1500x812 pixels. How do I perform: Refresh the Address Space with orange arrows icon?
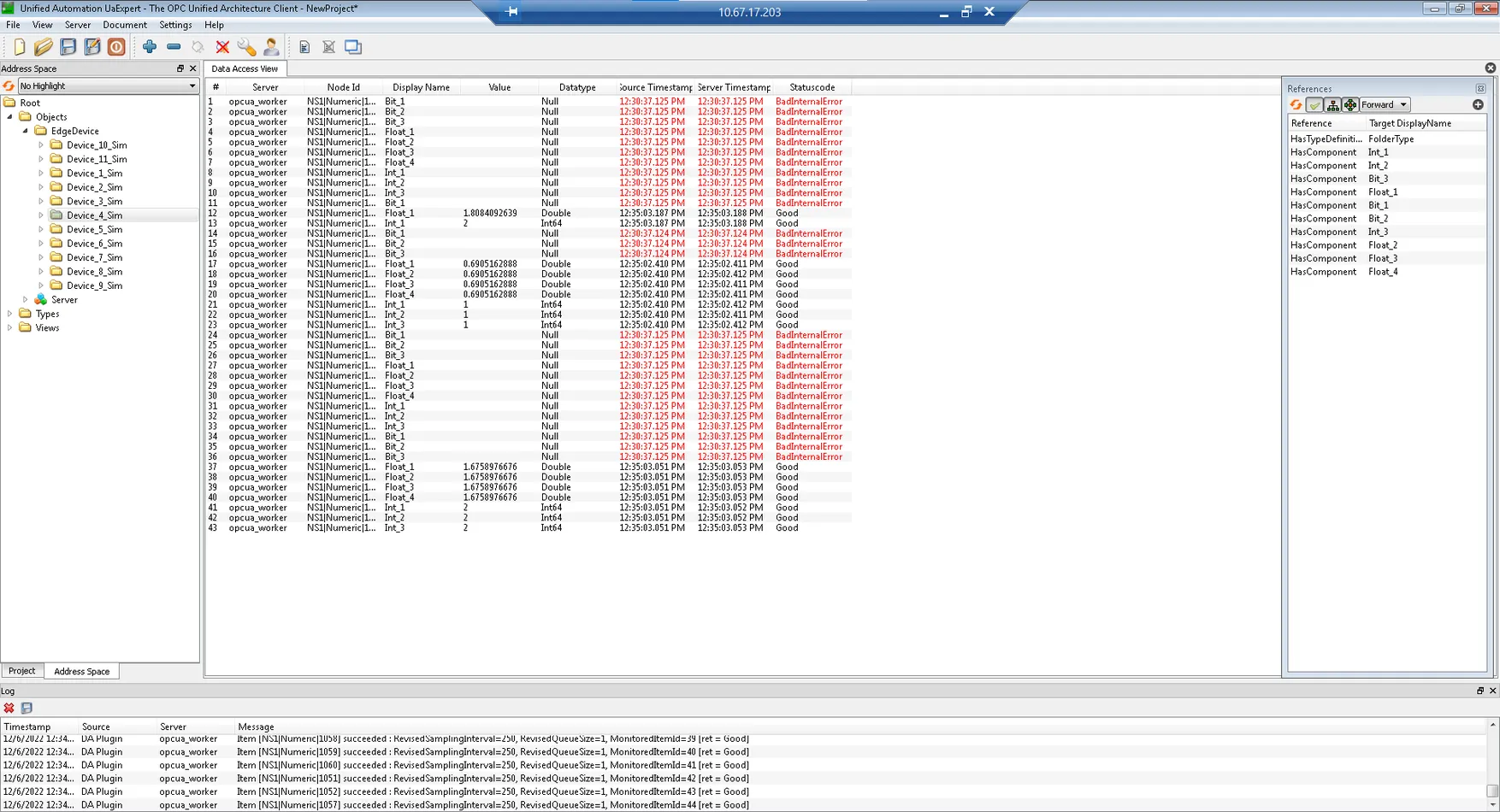[9, 85]
